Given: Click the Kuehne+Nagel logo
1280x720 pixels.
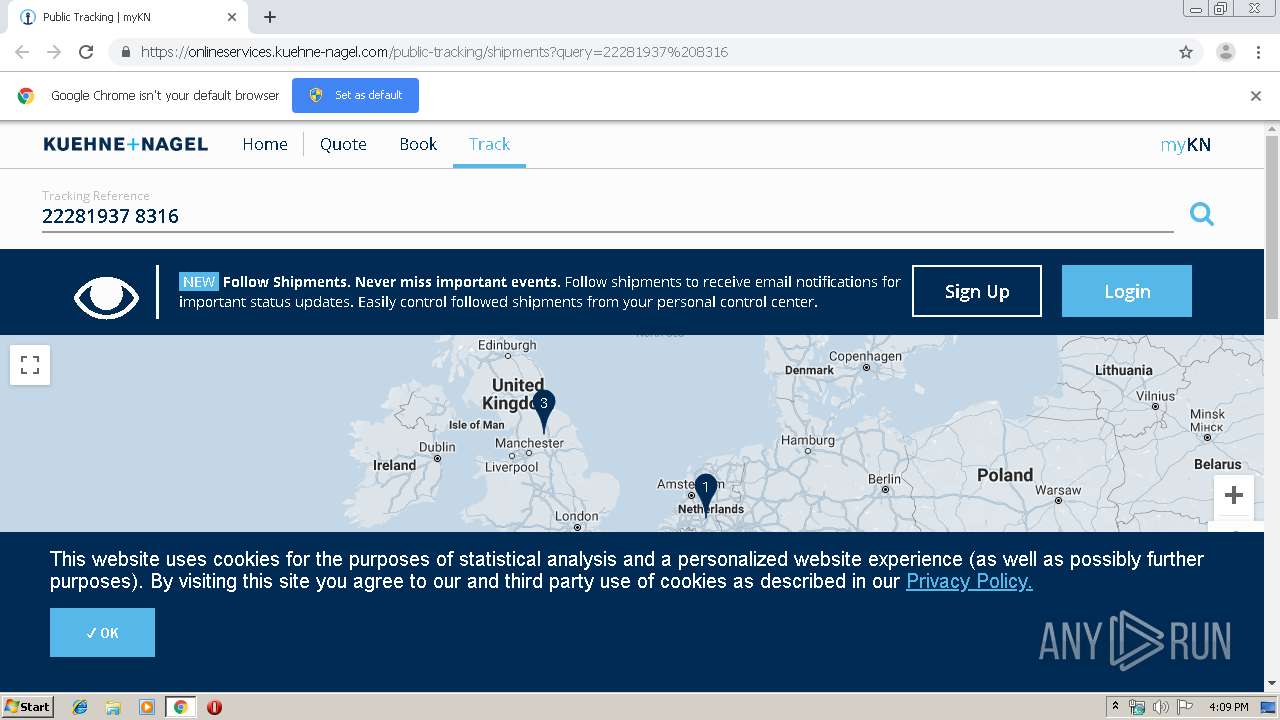Looking at the screenshot, I should click(126, 144).
